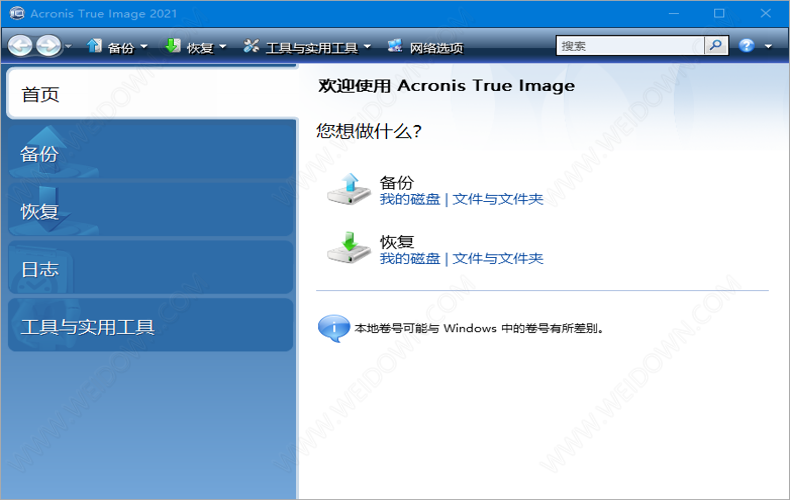This screenshot has height=500, width=790.
Task: Open 工具与实用工具 in the sidebar
Action: (150, 327)
